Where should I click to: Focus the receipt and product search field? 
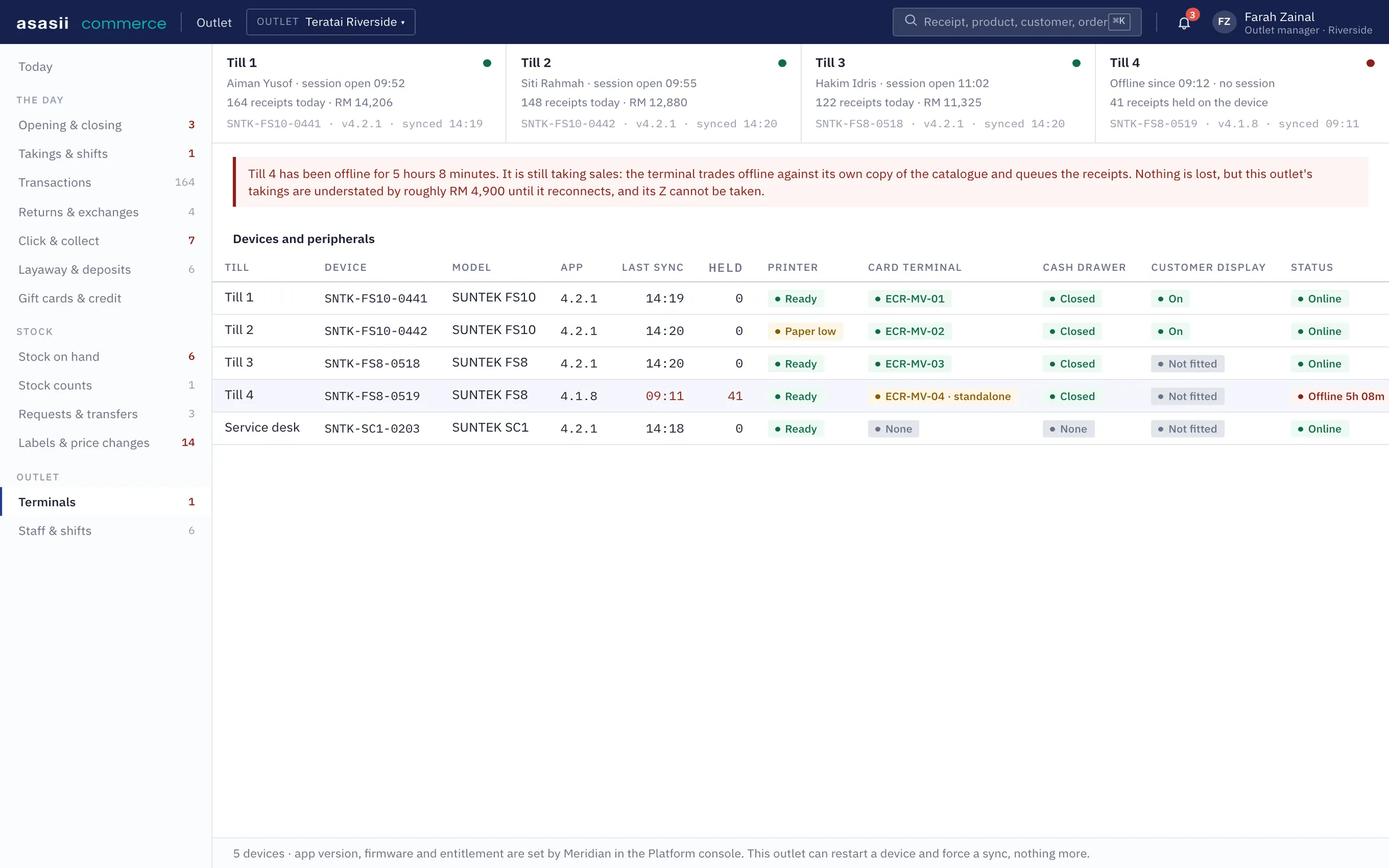point(1016,22)
